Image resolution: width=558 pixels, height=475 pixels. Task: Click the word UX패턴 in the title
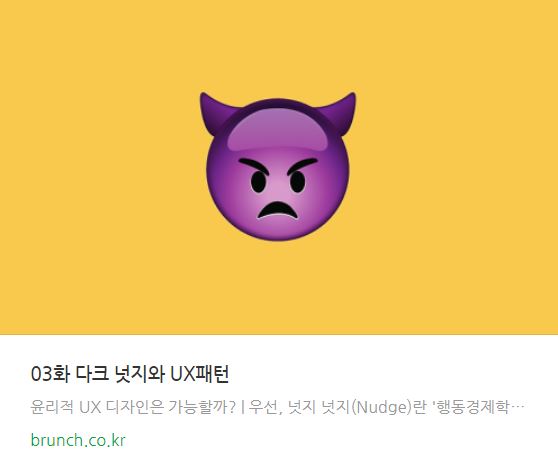pyautogui.click(x=199, y=374)
